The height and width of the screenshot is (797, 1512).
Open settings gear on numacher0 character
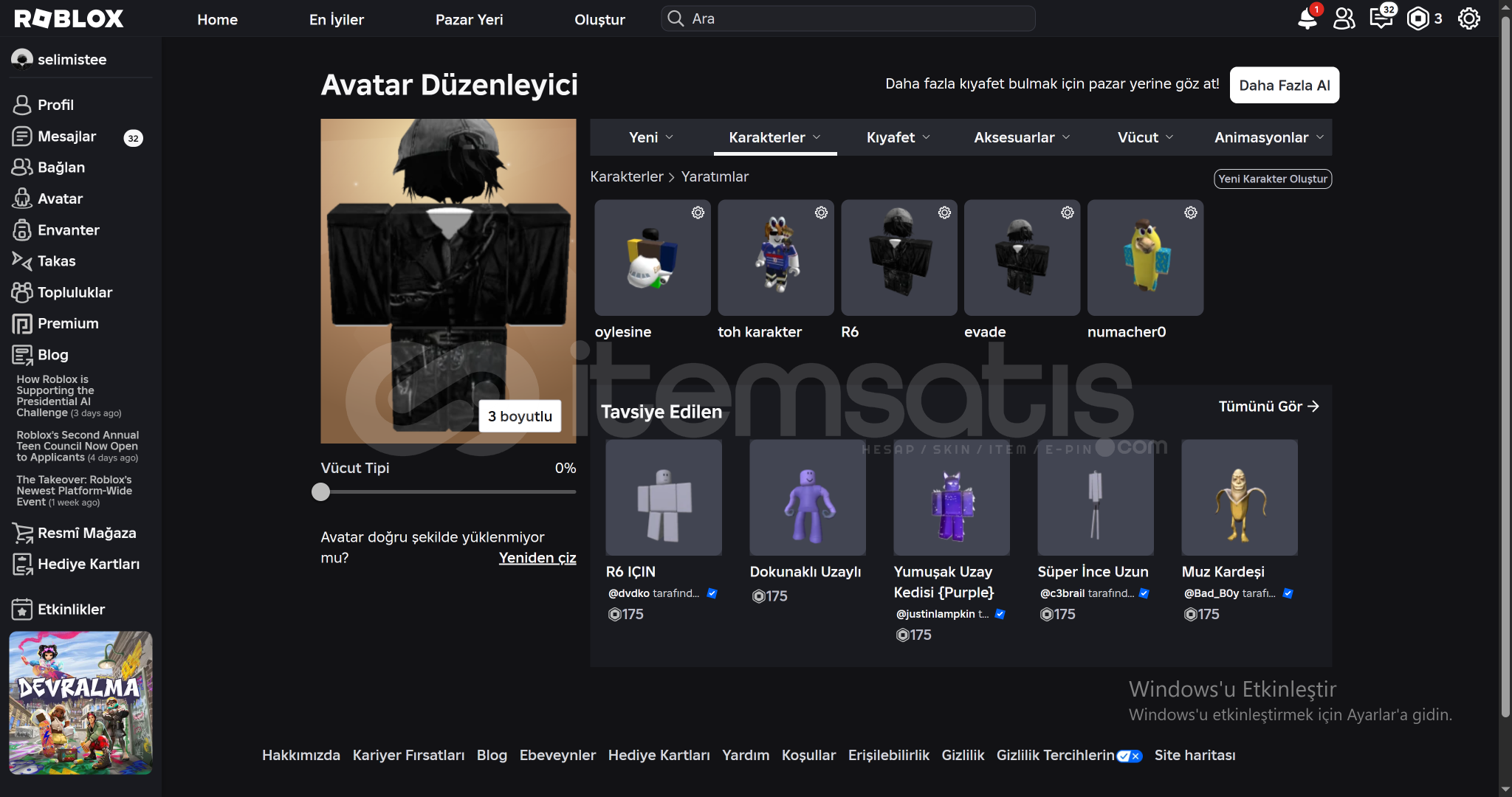(x=1191, y=213)
